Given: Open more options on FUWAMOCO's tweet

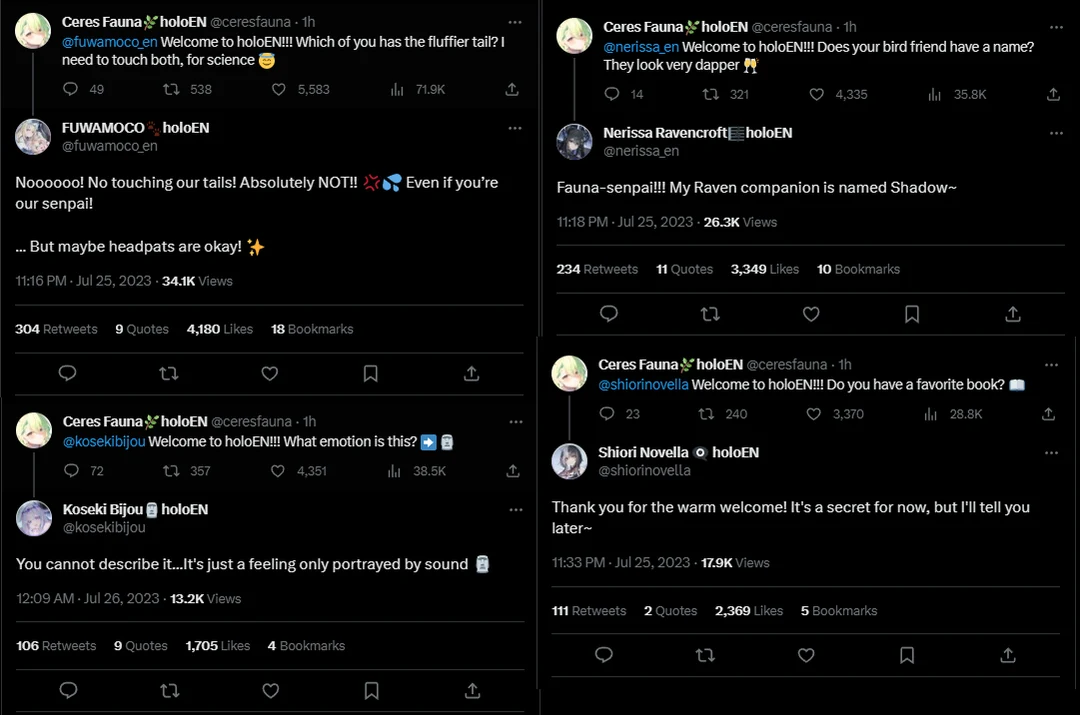Looking at the screenshot, I should coord(515,128).
